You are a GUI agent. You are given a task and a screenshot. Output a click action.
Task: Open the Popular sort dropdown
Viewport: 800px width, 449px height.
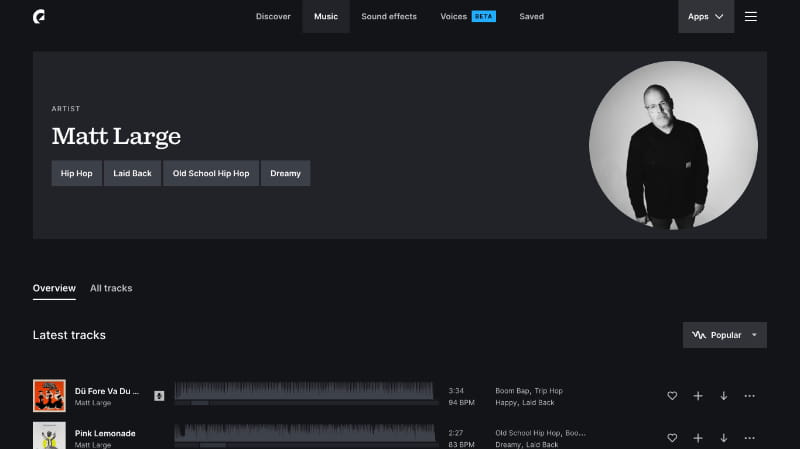pyautogui.click(x=724, y=335)
